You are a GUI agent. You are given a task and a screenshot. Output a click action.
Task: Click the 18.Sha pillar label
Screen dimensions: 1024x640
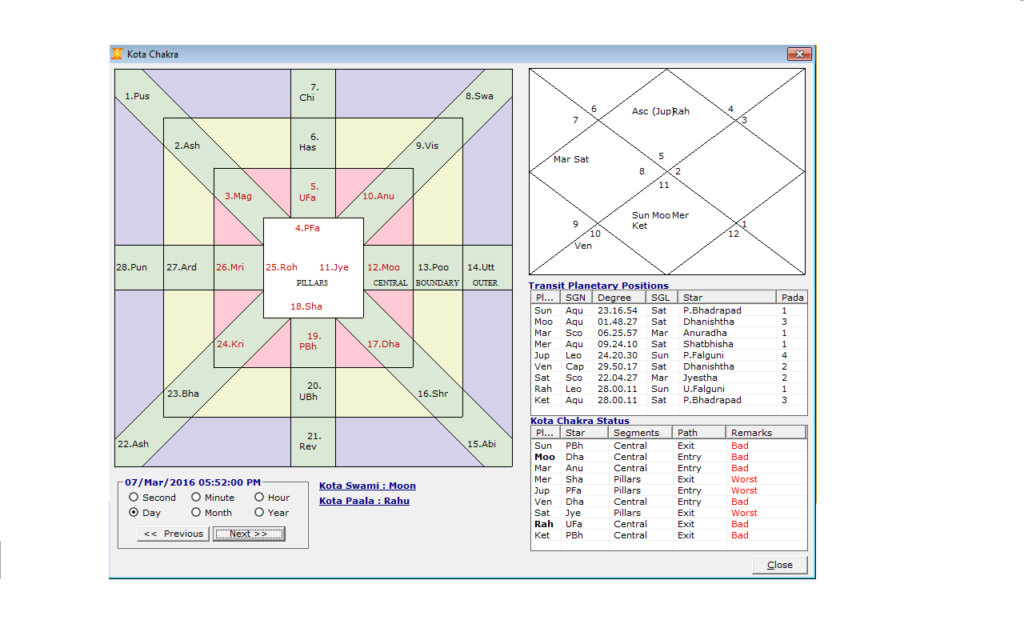click(306, 306)
